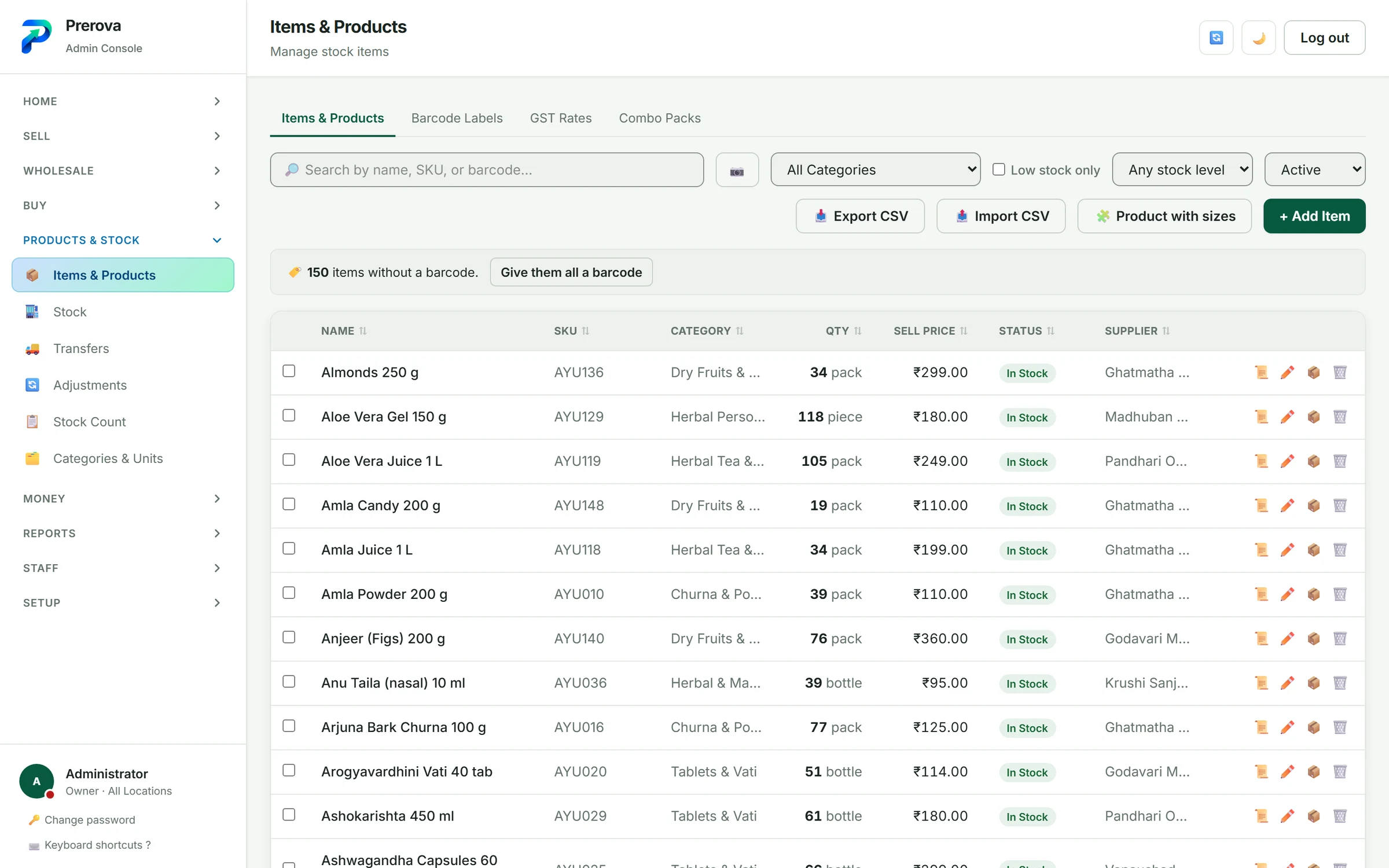Image resolution: width=1389 pixels, height=868 pixels.
Task: Toggle dark mode moon icon
Action: (1258, 38)
